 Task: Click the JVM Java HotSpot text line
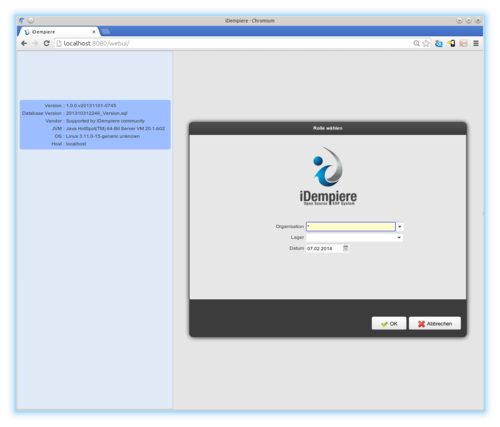[x=108, y=128]
